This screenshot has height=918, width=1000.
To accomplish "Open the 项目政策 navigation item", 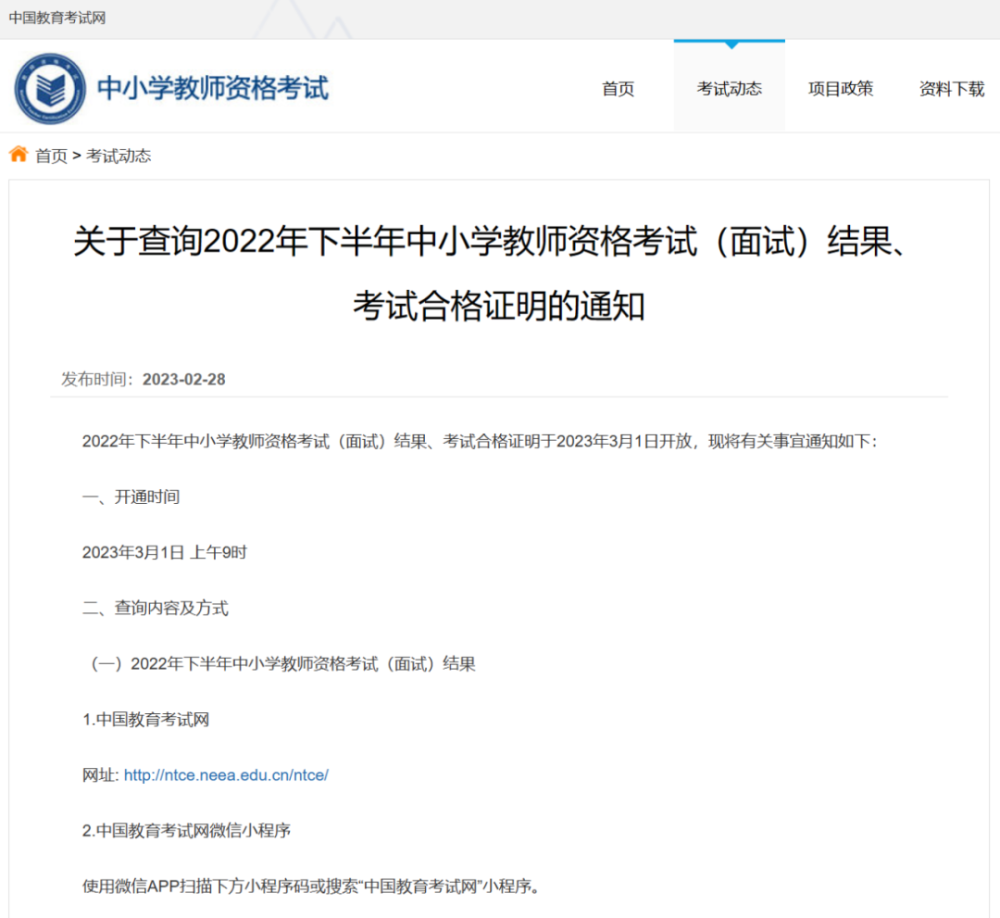I will [x=841, y=89].
